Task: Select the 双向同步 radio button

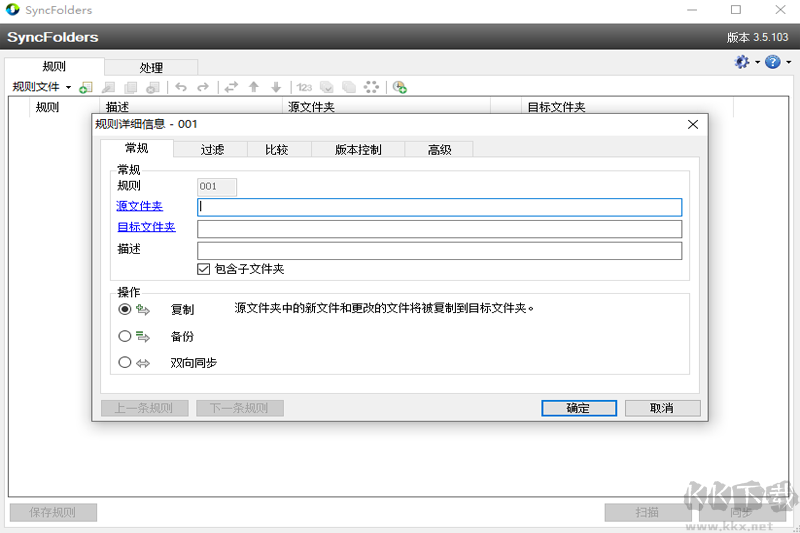Action: coord(124,363)
